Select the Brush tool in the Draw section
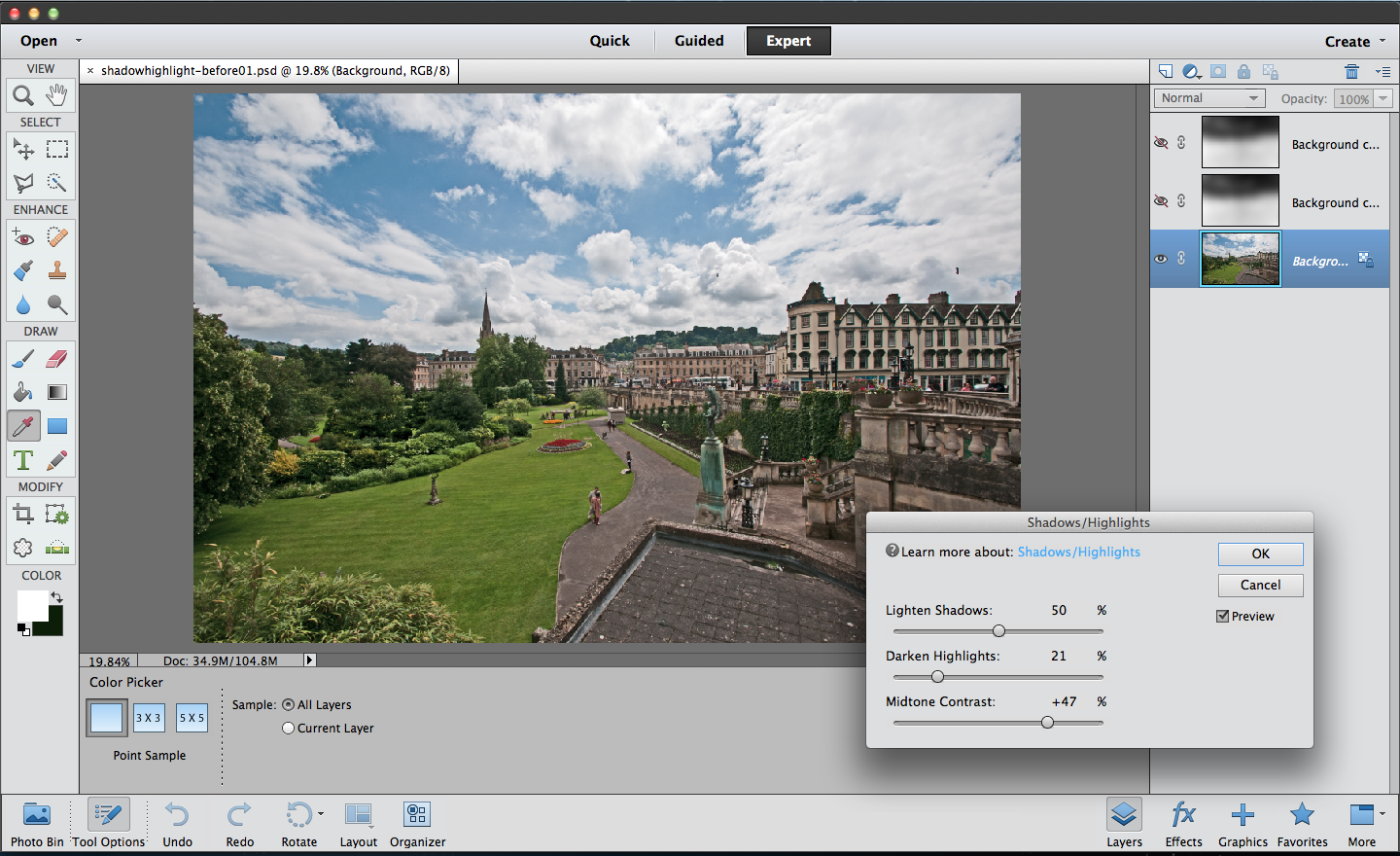1400x856 pixels. (23, 358)
